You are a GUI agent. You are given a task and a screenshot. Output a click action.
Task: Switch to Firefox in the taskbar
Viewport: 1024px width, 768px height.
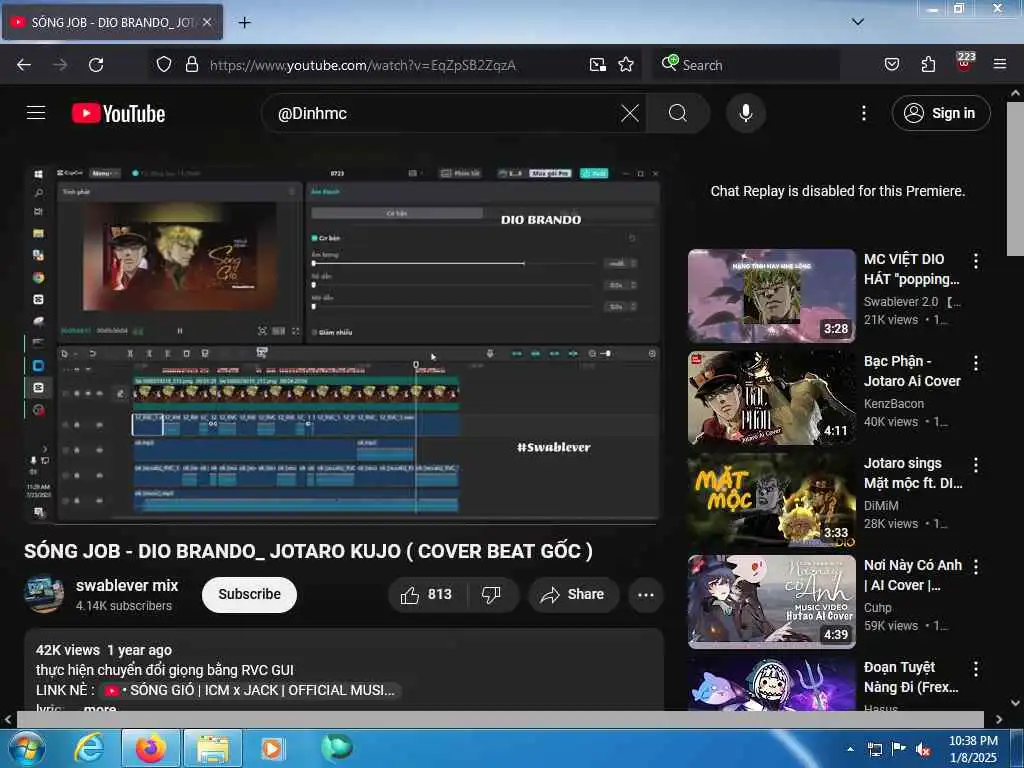pos(150,748)
